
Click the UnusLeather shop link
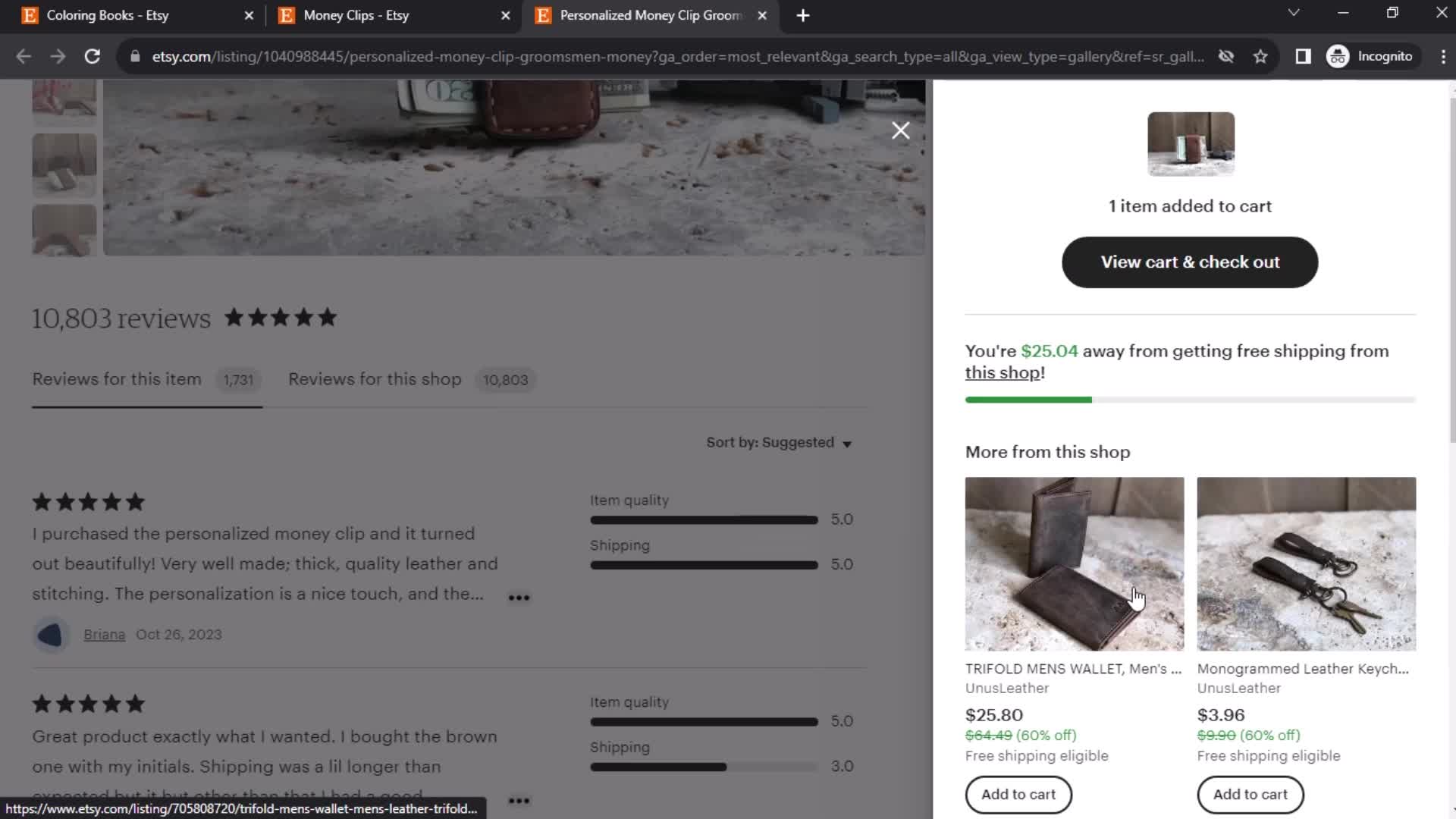[x=1007, y=688]
